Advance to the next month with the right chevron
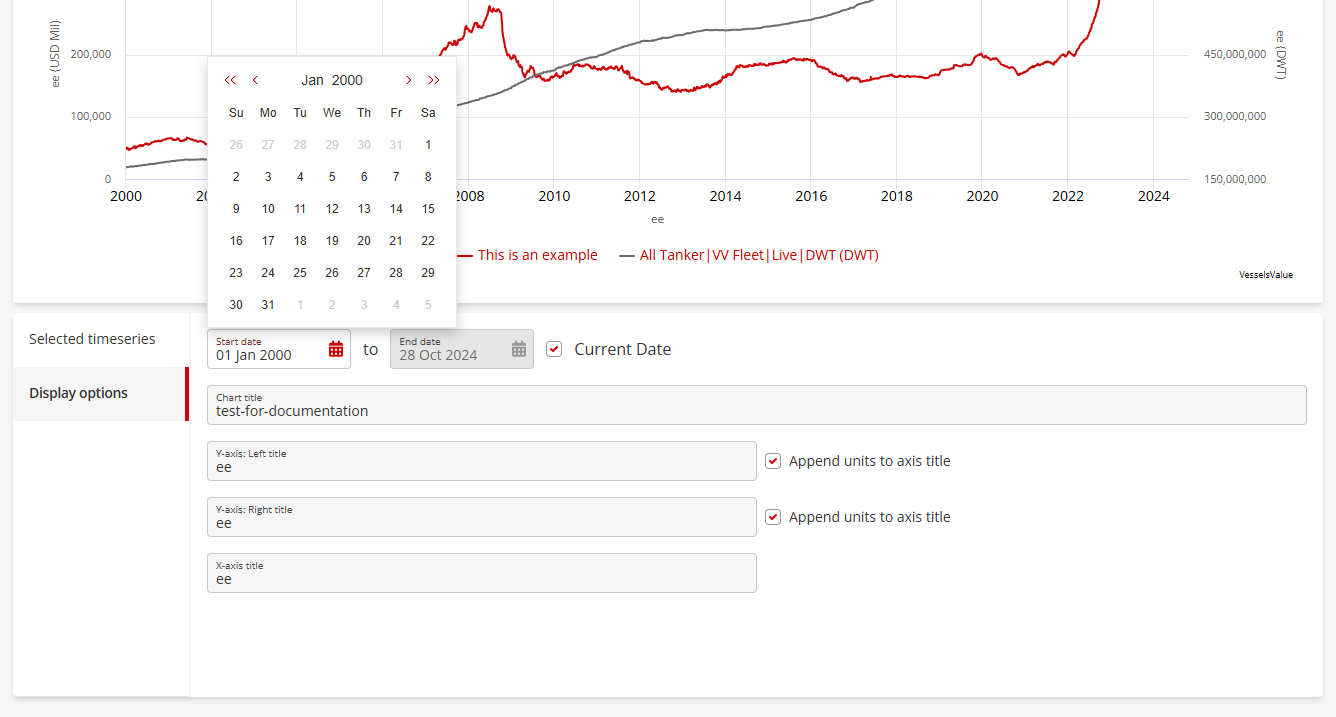This screenshot has width=1336, height=717. [x=409, y=80]
